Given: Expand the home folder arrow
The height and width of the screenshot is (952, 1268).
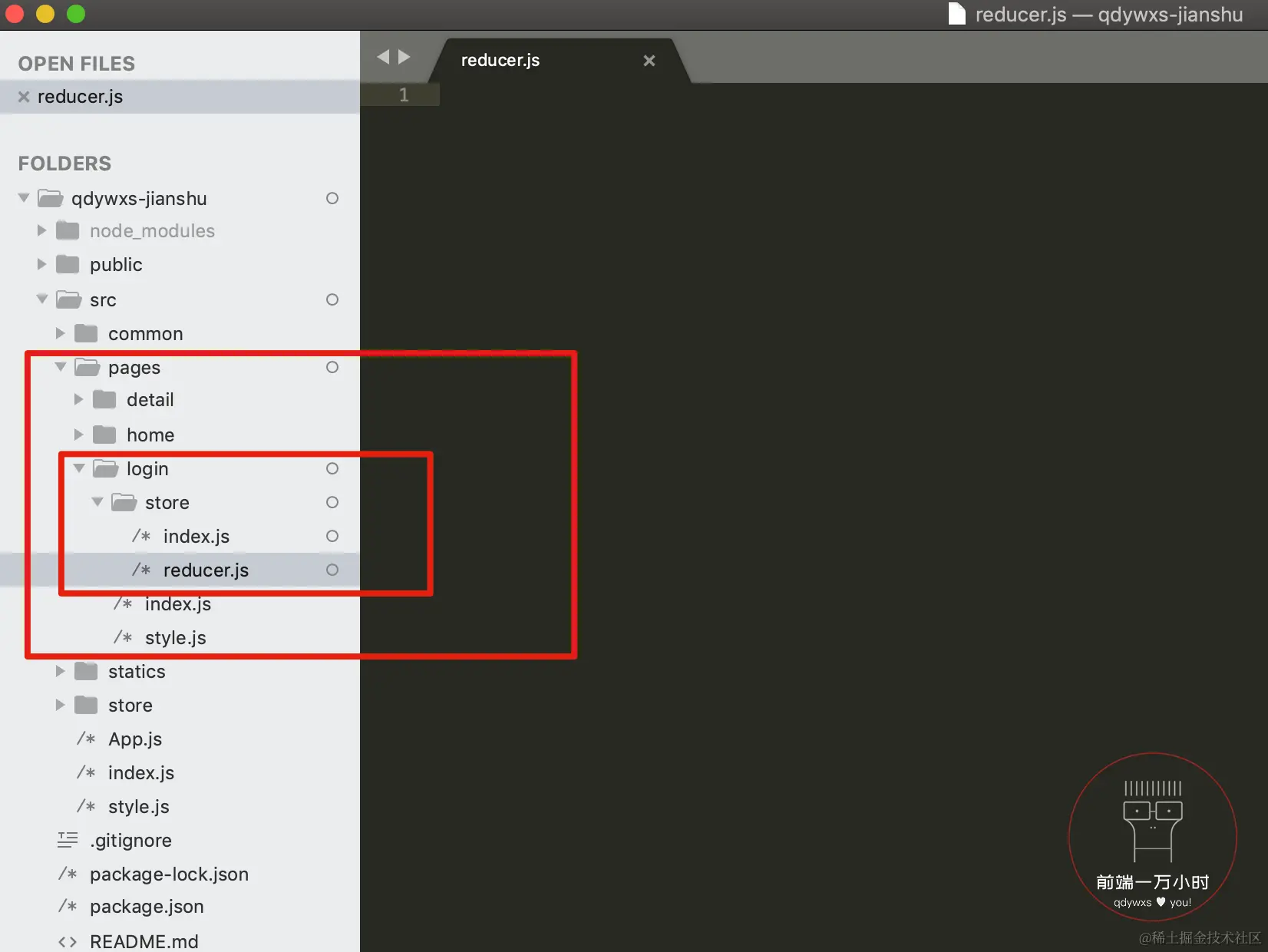Looking at the screenshot, I should point(79,435).
